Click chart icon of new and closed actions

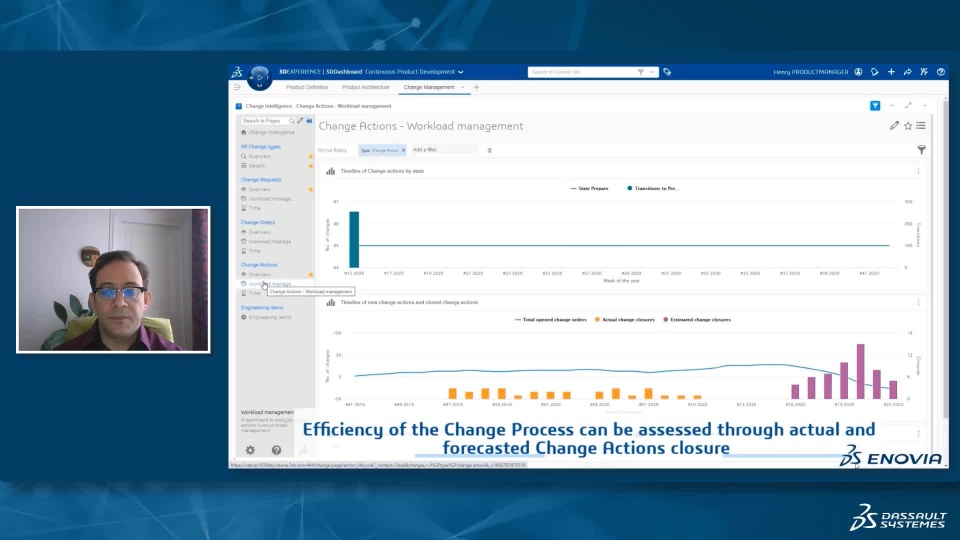click(331, 302)
